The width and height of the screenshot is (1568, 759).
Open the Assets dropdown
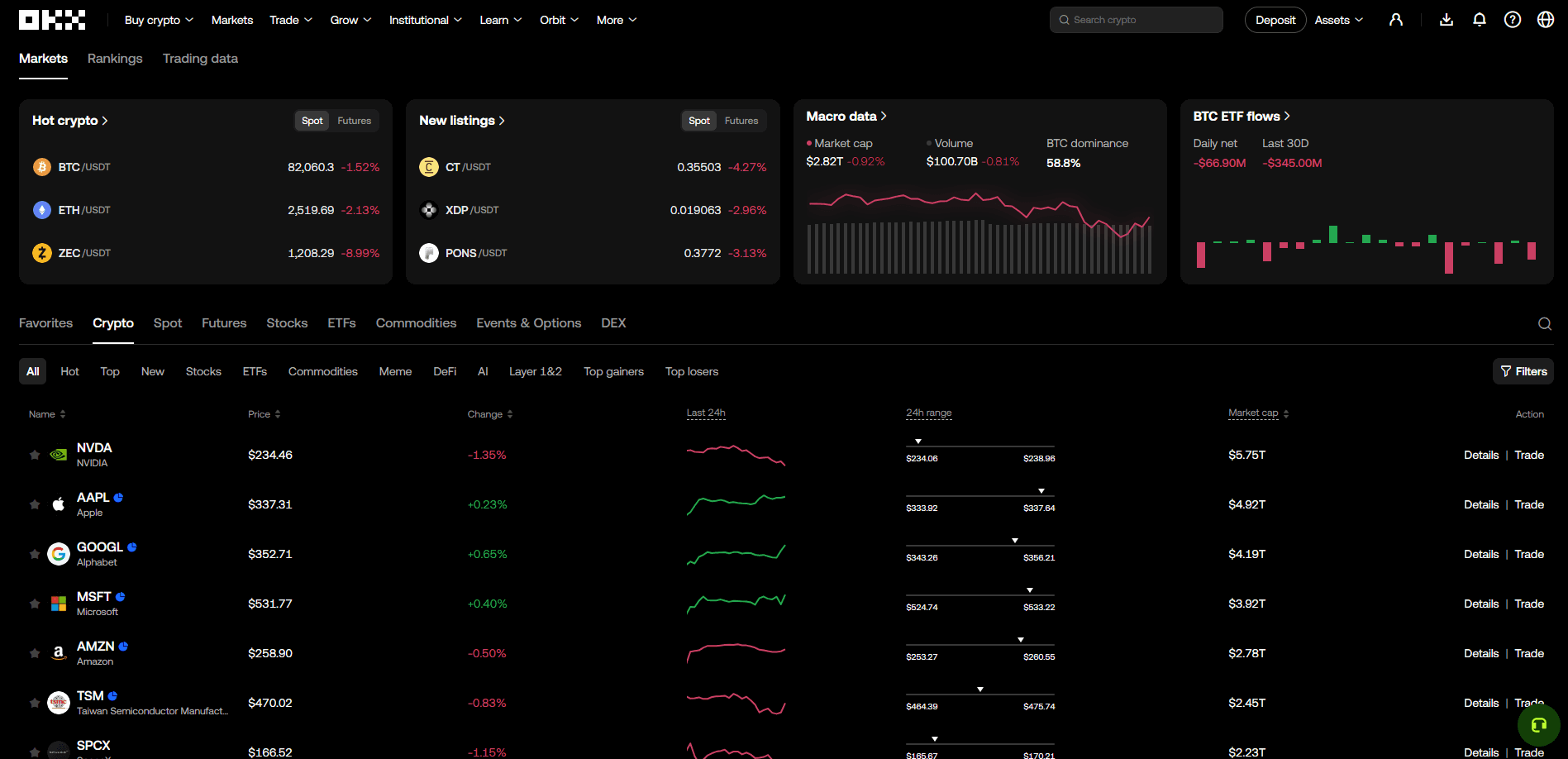(1339, 20)
